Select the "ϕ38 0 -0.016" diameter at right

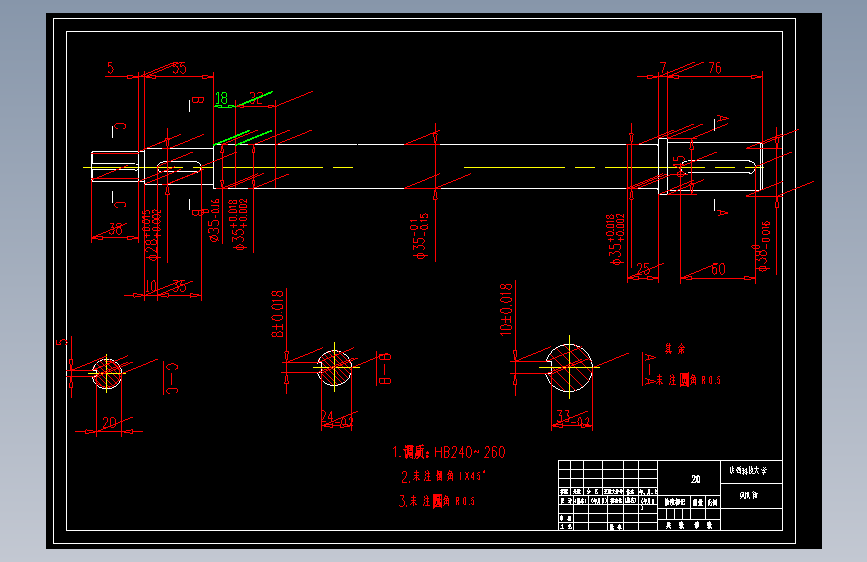tap(762, 246)
